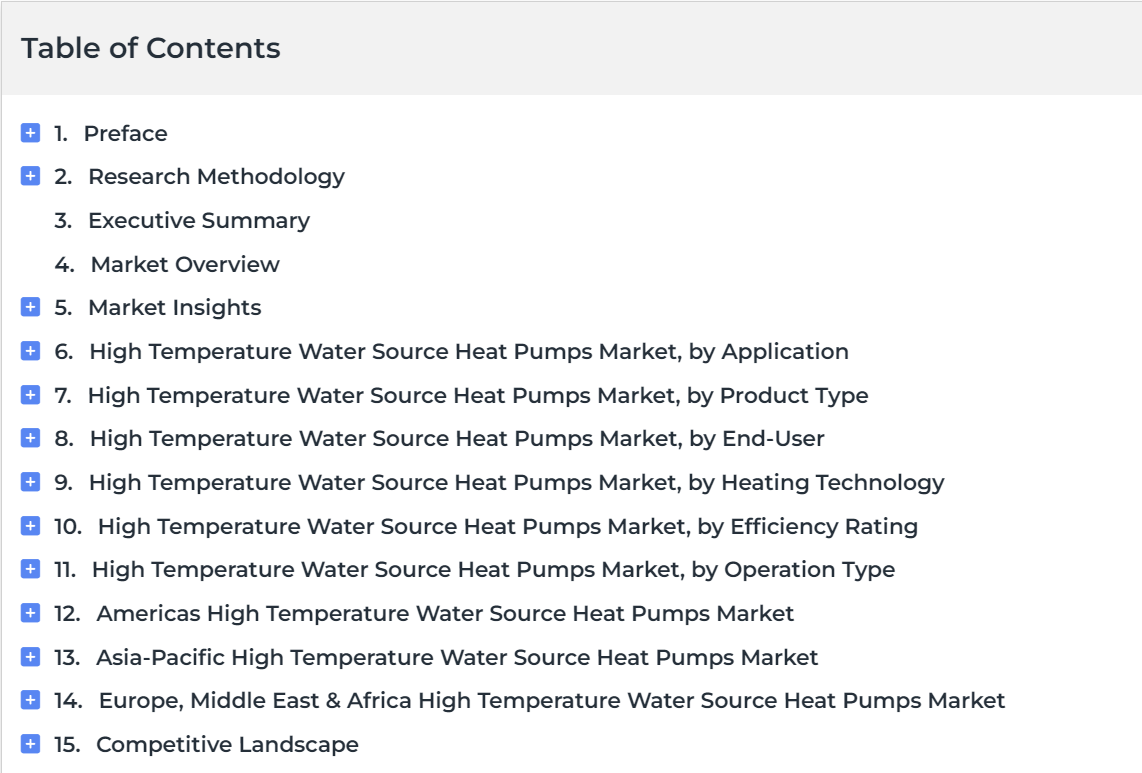The height and width of the screenshot is (773, 1142).
Task: Expand the Preface section plus icon
Action: 31,133
